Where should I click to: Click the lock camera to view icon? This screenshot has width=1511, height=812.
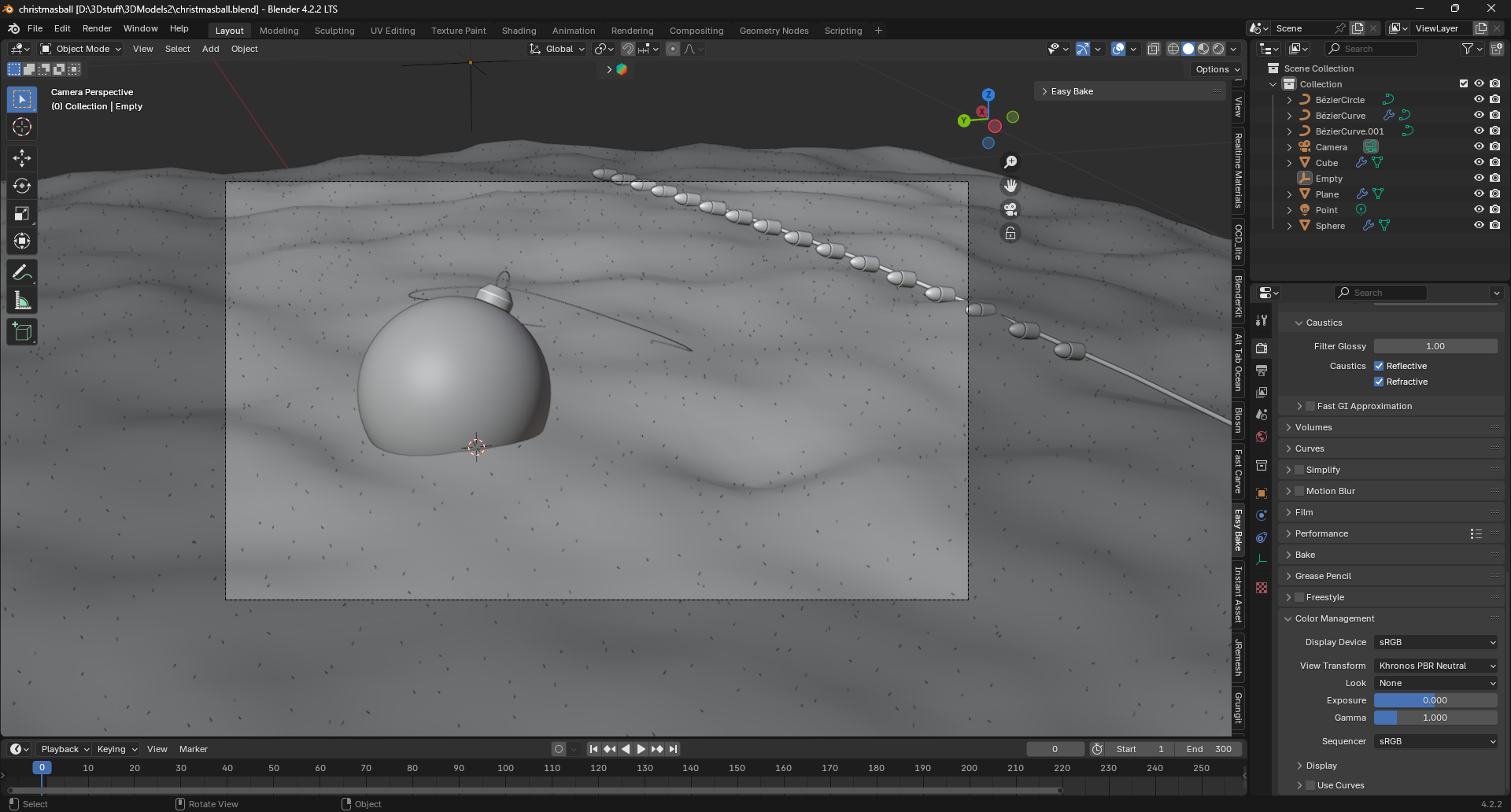1010,233
